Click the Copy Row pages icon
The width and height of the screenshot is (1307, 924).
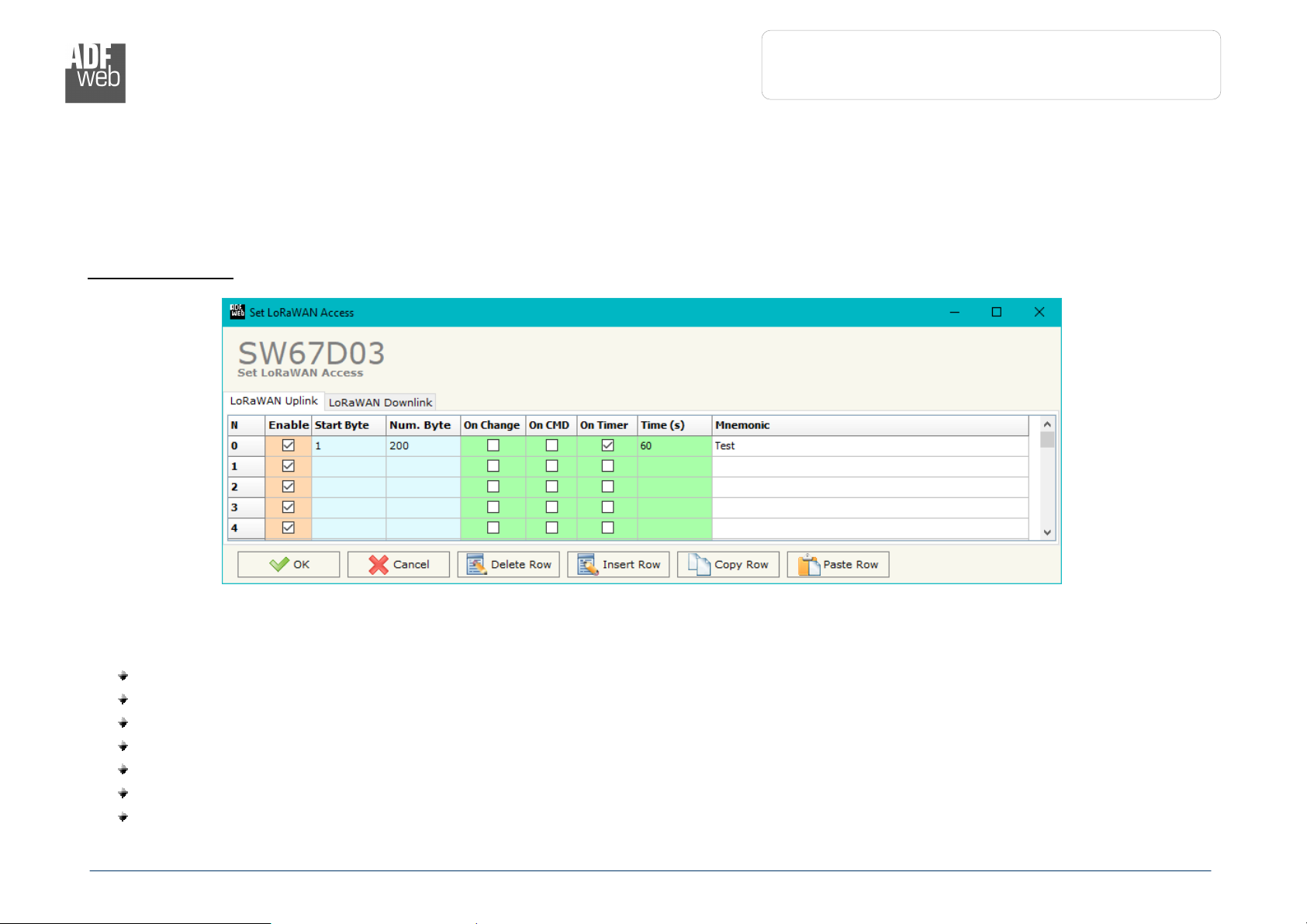[x=699, y=565]
